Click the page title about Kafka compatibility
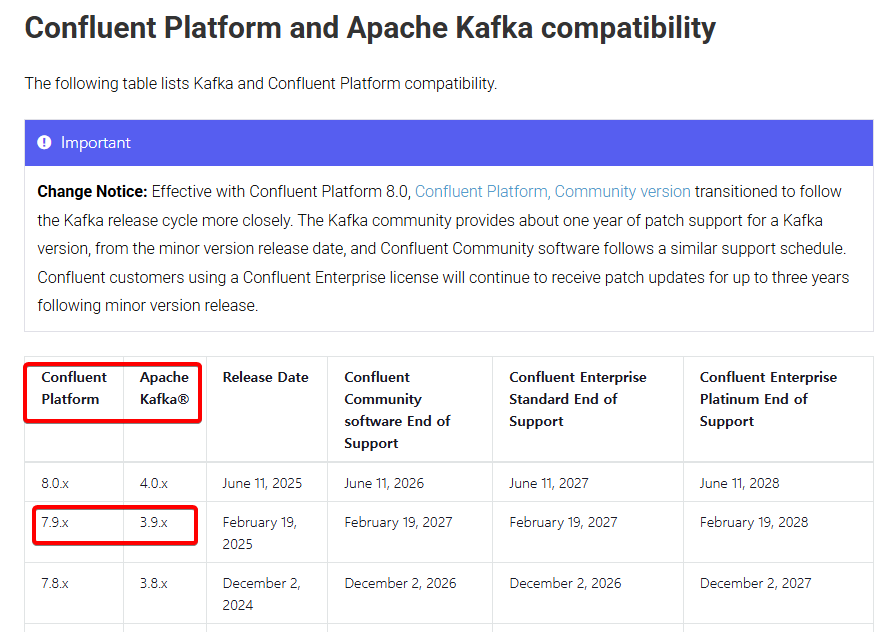The width and height of the screenshot is (894, 632). pos(370,28)
